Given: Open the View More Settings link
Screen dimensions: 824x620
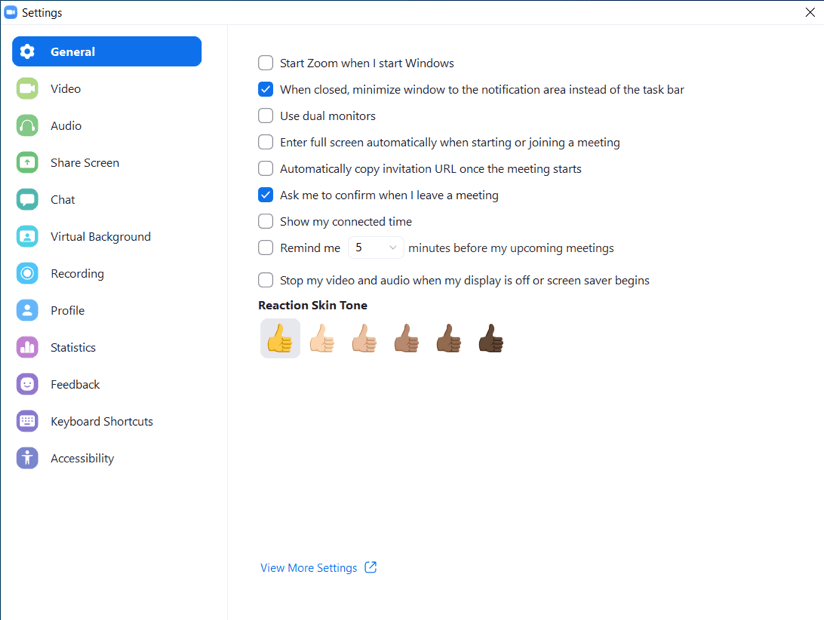Looking at the screenshot, I should (x=318, y=568).
